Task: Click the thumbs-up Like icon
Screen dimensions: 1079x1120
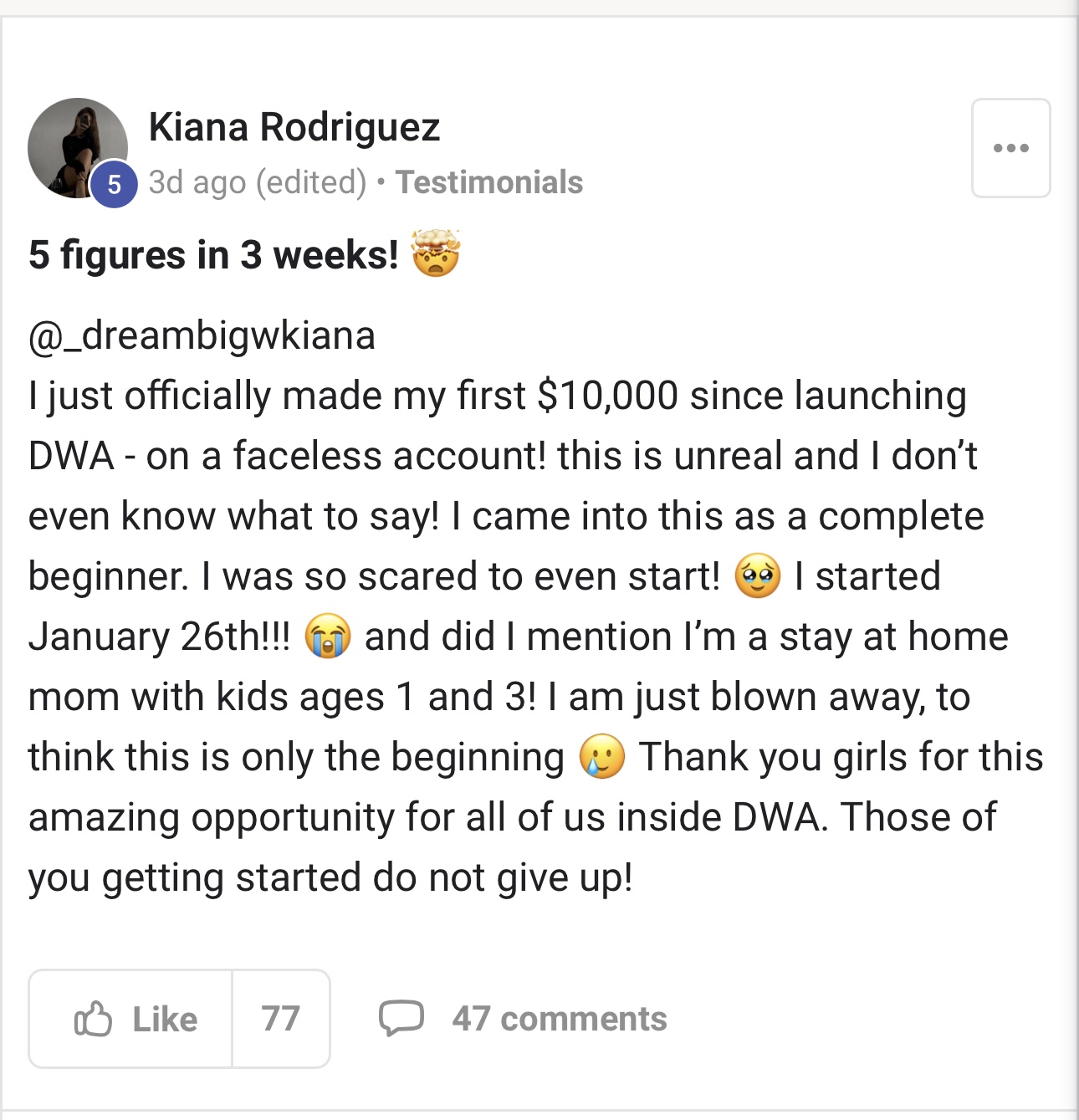Action: click(x=93, y=1018)
